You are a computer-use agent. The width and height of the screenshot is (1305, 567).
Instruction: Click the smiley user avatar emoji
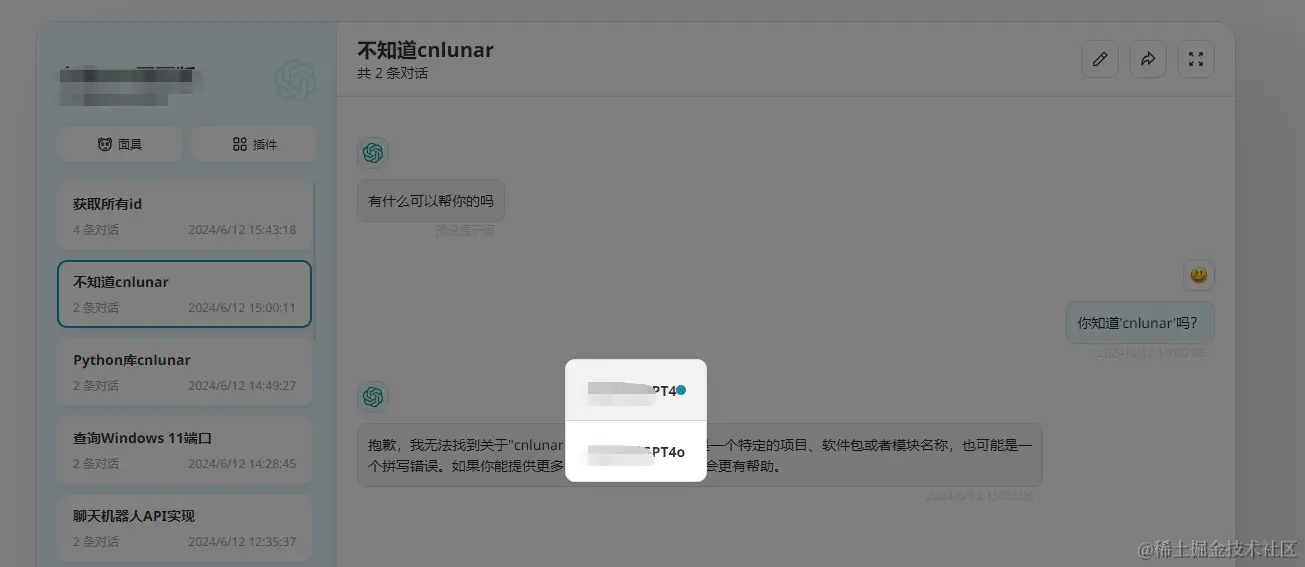[x=1199, y=275]
